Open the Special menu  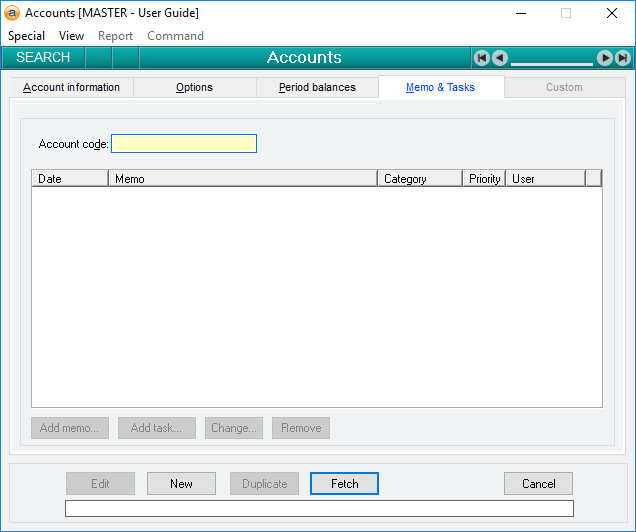pyautogui.click(x=27, y=36)
